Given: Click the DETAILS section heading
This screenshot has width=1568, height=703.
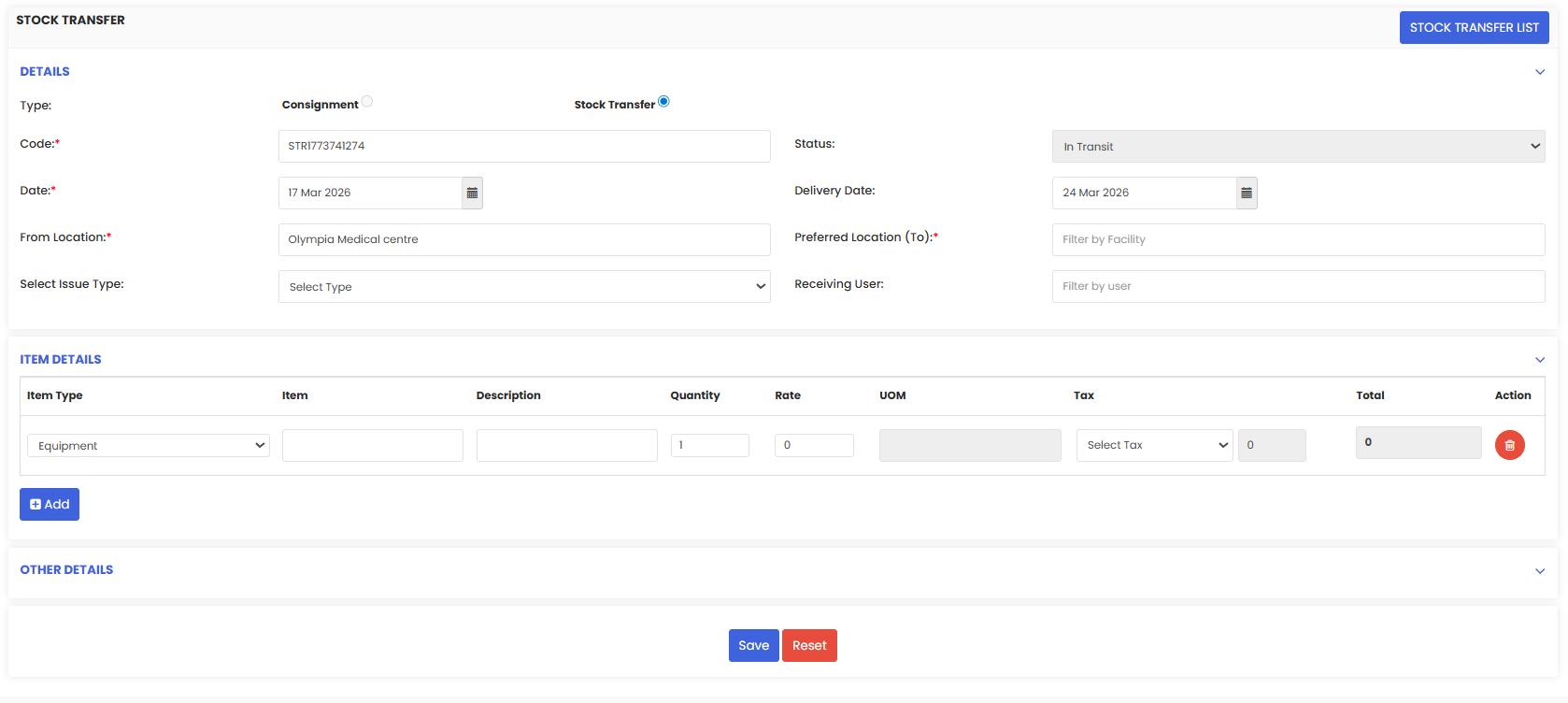Looking at the screenshot, I should (x=45, y=72).
